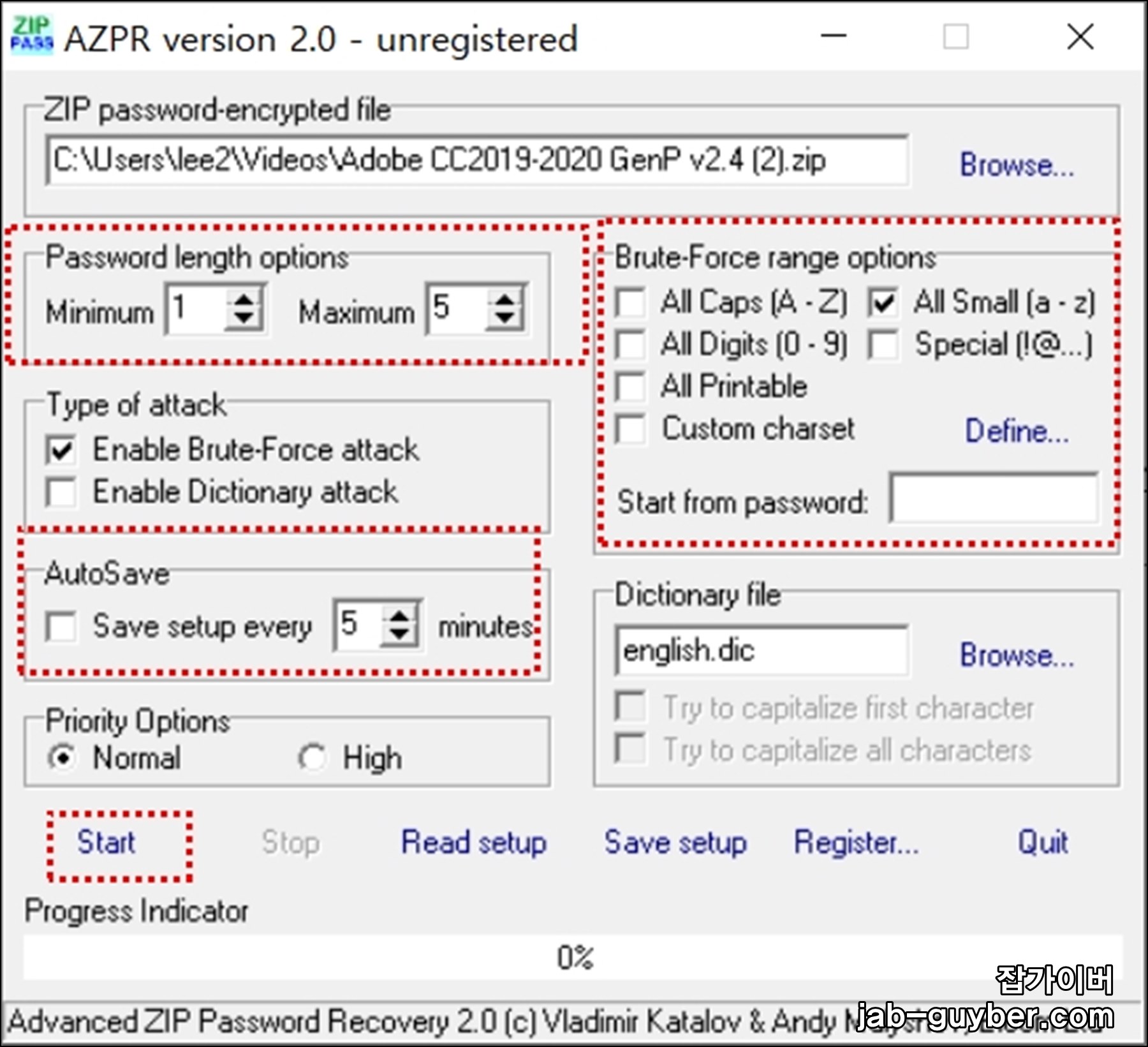Viewport: 1148px width, 1047px height.
Task: Quit the AZPR application
Action: (x=1043, y=842)
